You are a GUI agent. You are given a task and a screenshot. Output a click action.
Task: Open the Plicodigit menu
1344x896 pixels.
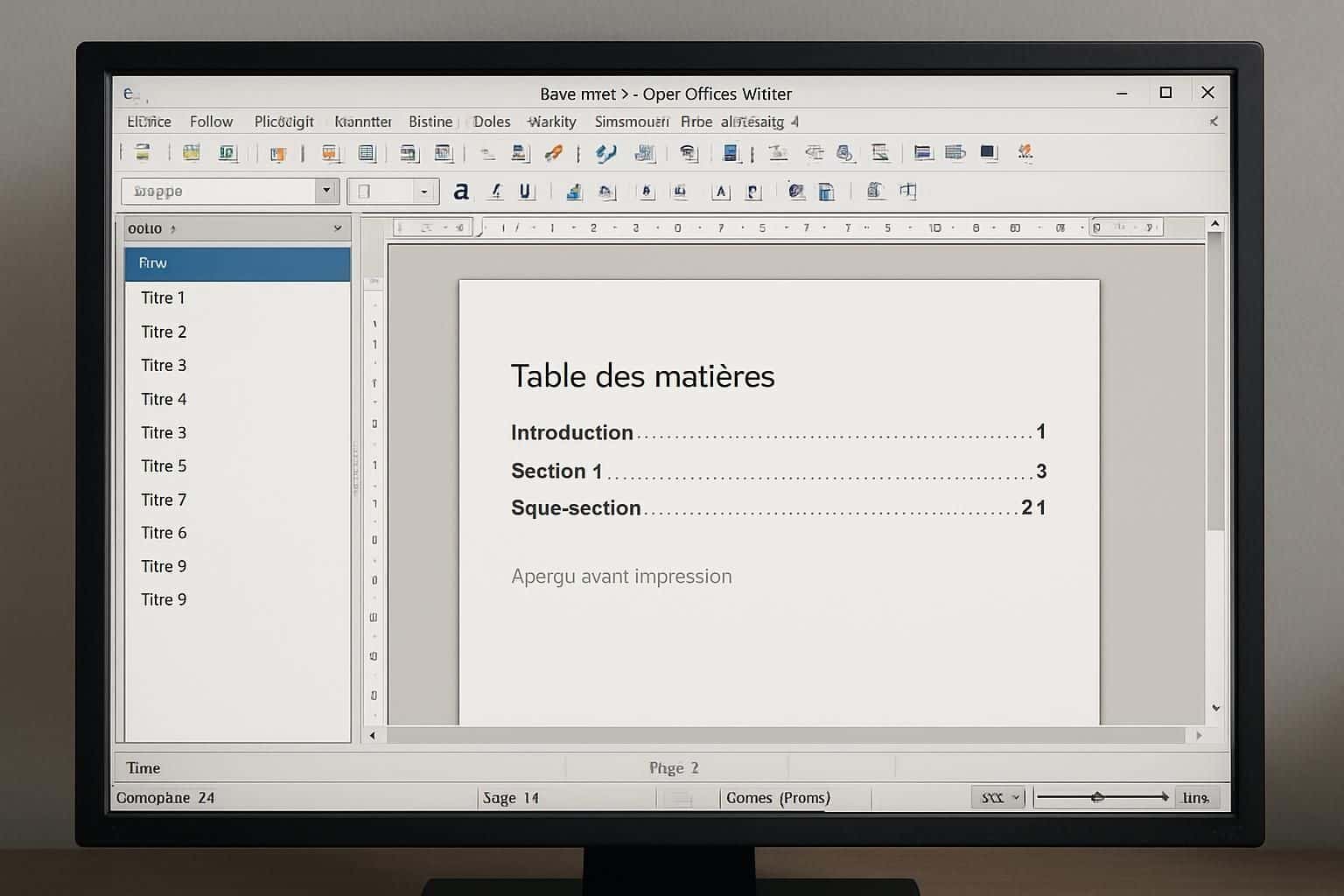pyautogui.click(x=284, y=122)
